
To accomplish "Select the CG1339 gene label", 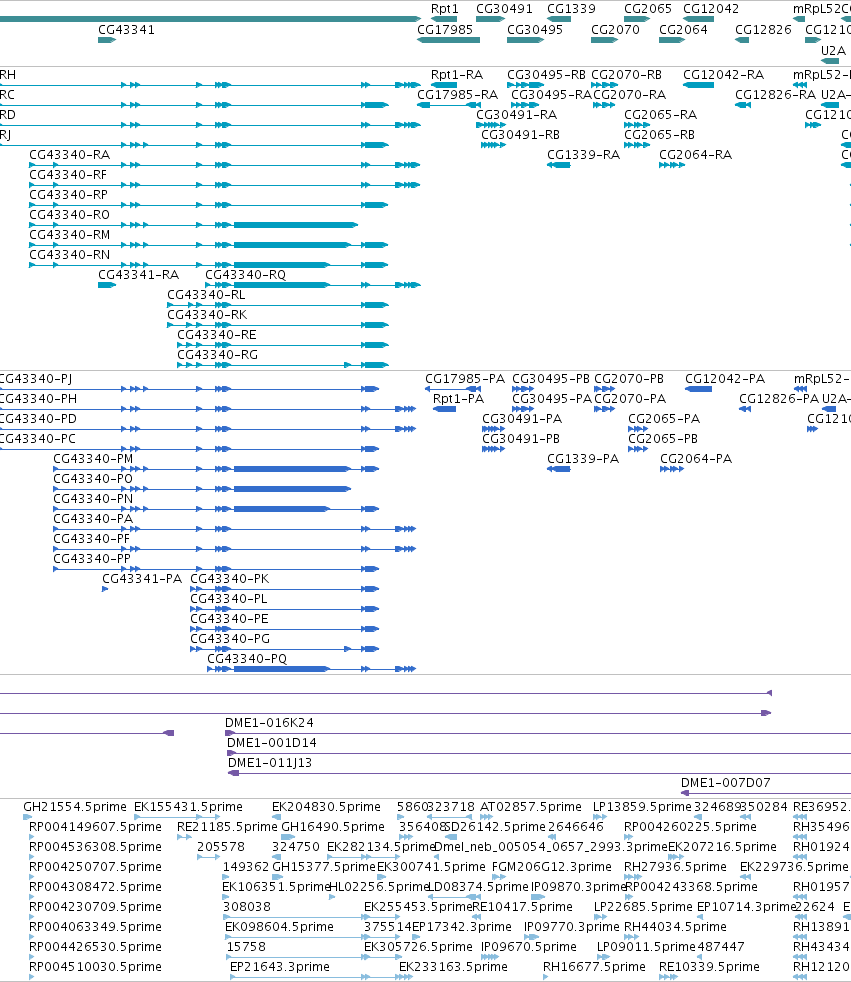I will 571,9.
